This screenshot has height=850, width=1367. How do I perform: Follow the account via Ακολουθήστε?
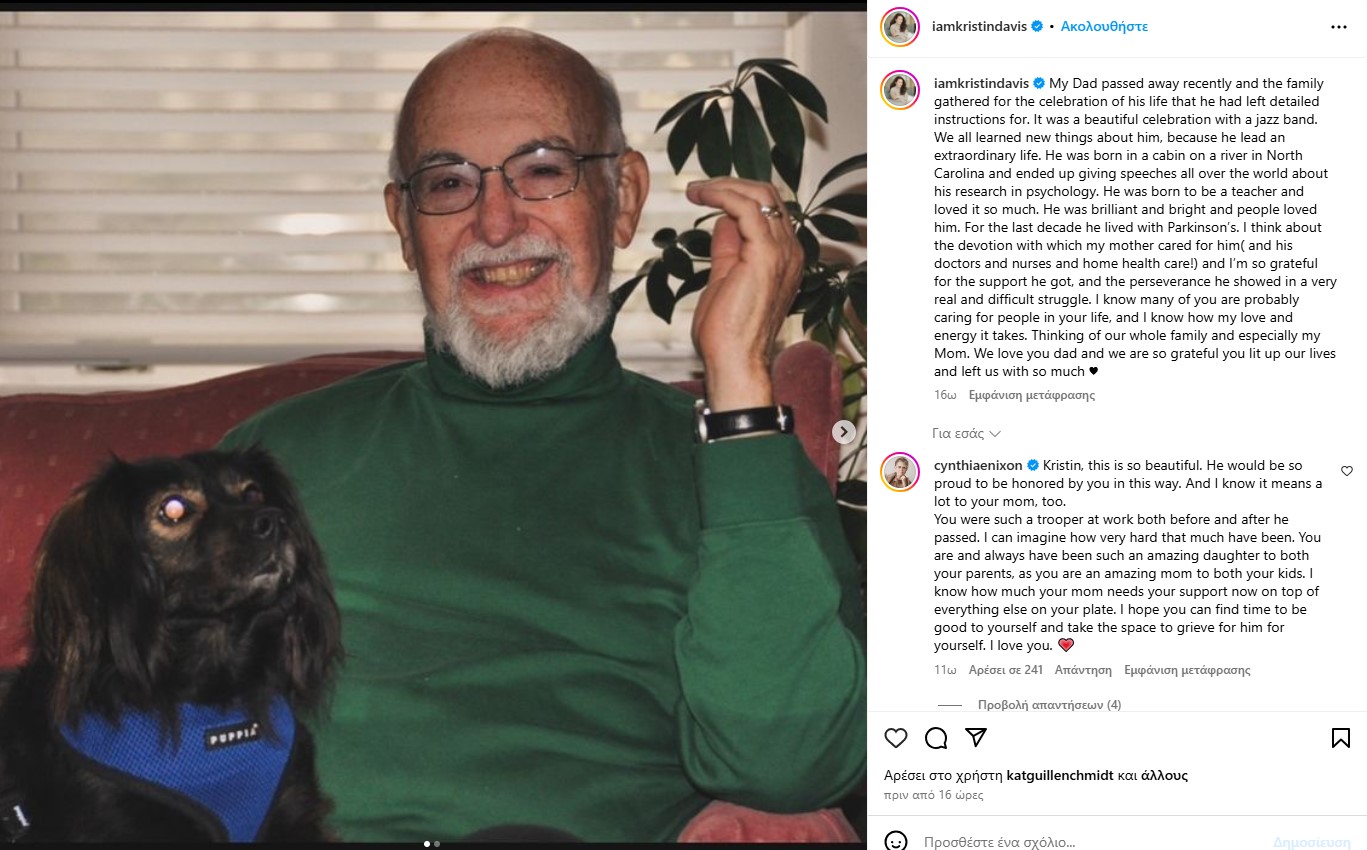pyautogui.click(x=1104, y=27)
